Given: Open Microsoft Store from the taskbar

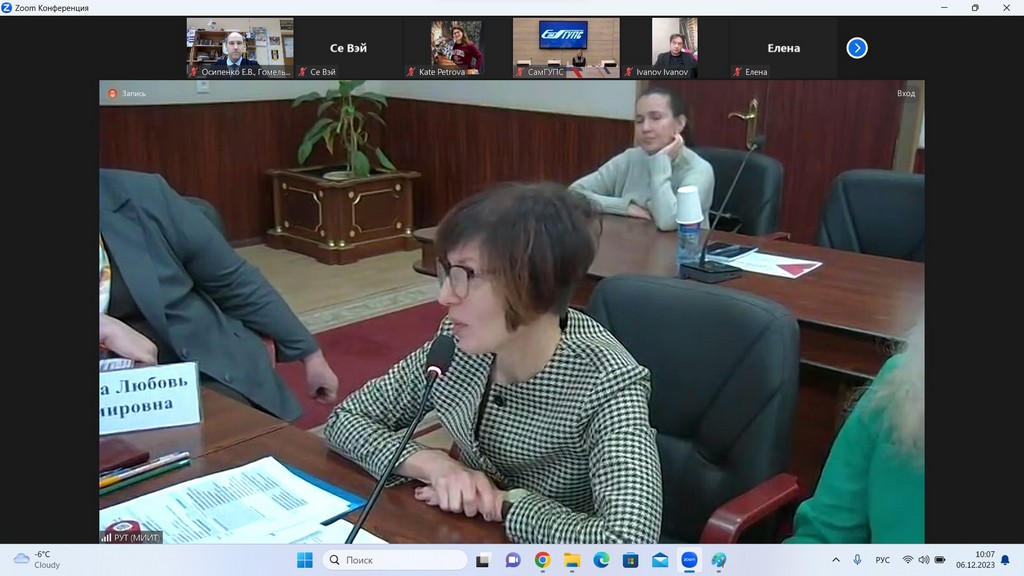Looking at the screenshot, I should (x=630, y=560).
